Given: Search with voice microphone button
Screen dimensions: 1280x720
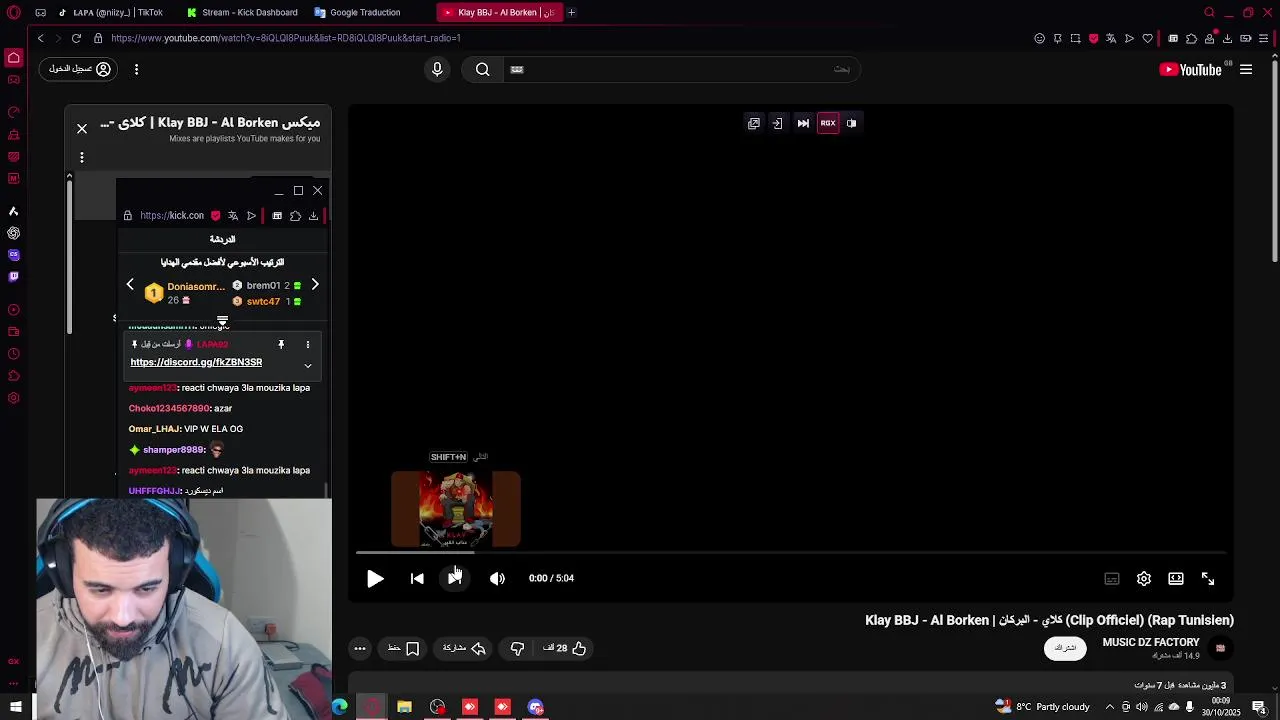Looking at the screenshot, I should [437, 69].
